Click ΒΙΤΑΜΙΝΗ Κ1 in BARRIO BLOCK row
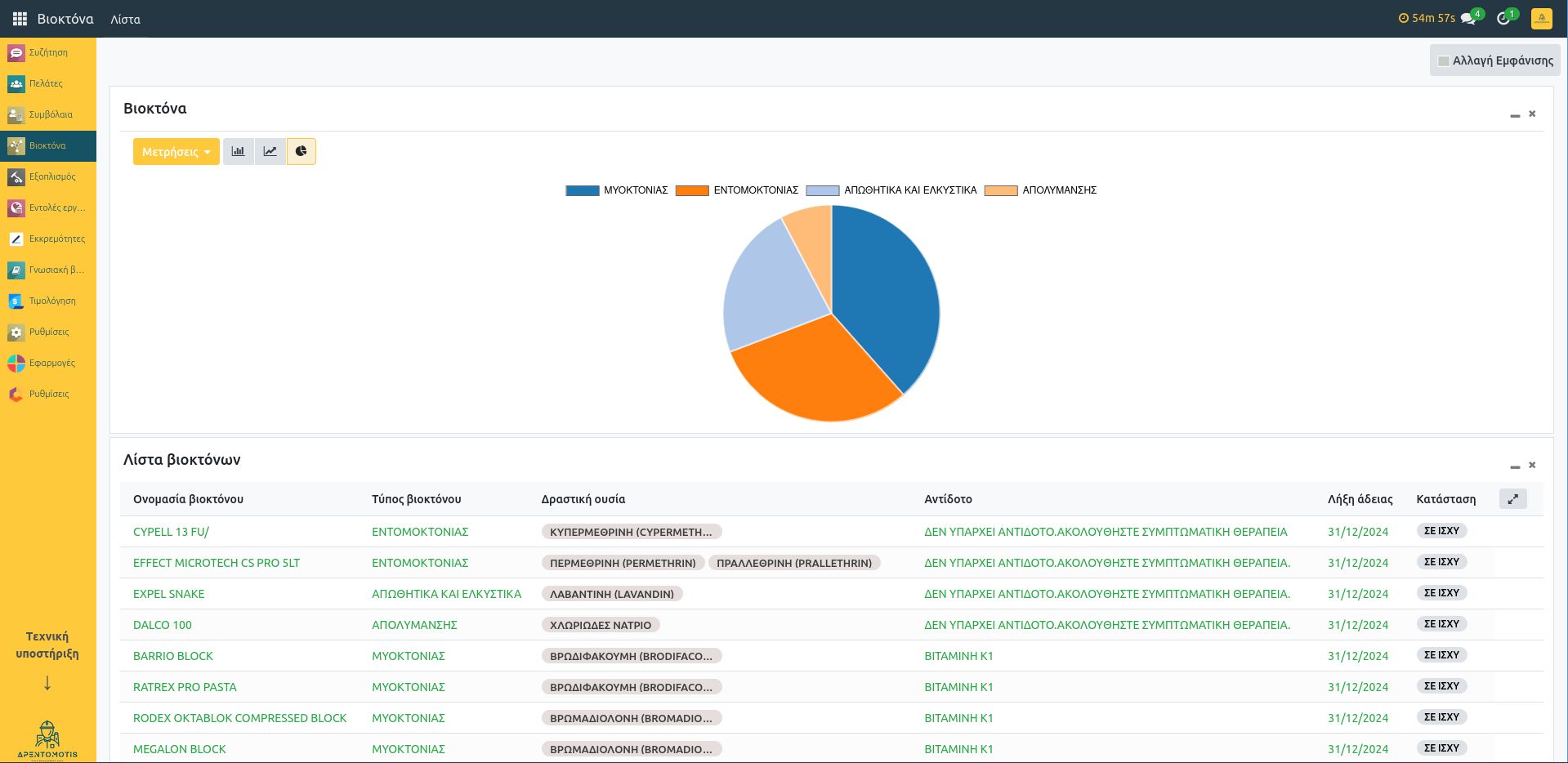 [958, 656]
